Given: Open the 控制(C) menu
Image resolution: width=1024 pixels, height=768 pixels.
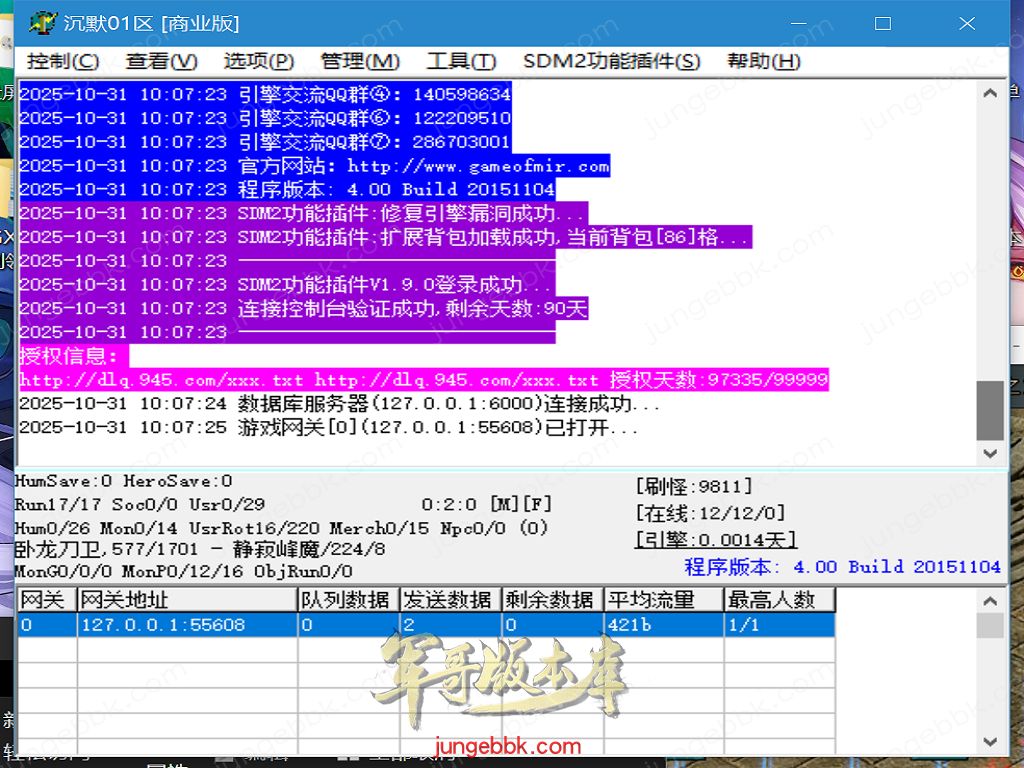Looking at the screenshot, I should coord(63,61).
